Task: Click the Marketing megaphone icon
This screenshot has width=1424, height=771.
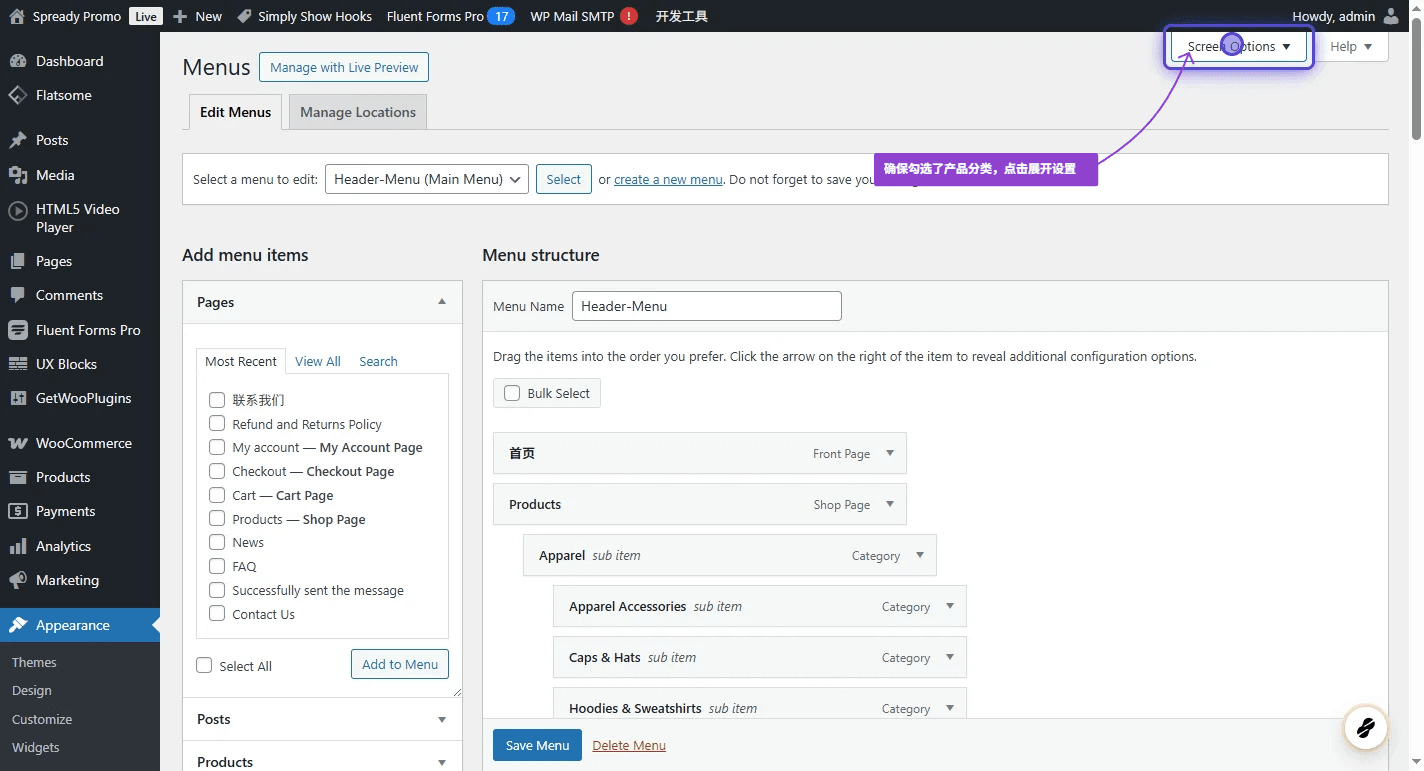Action: pos(17,580)
